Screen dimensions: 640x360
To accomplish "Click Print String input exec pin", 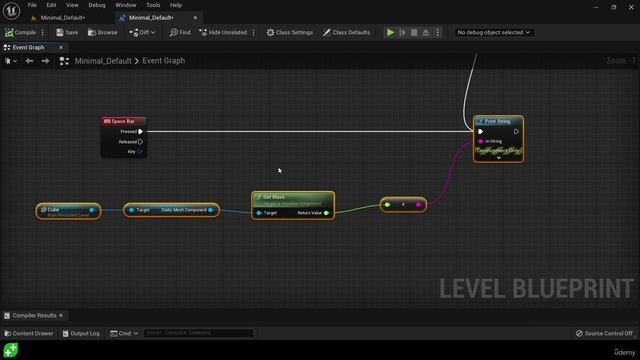I will [x=480, y=131].
